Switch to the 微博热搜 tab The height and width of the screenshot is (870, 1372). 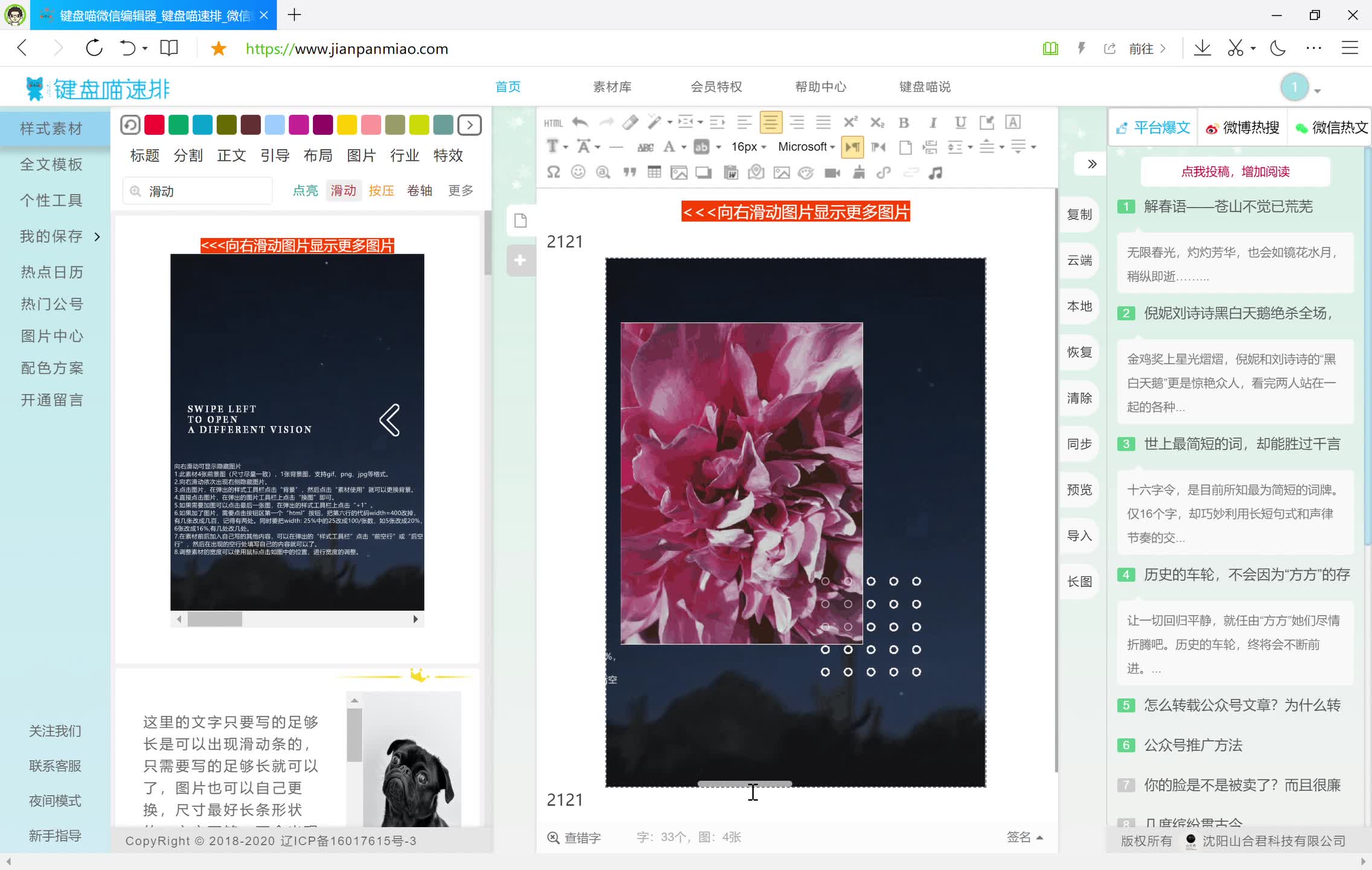click(x=1243, y=127)
